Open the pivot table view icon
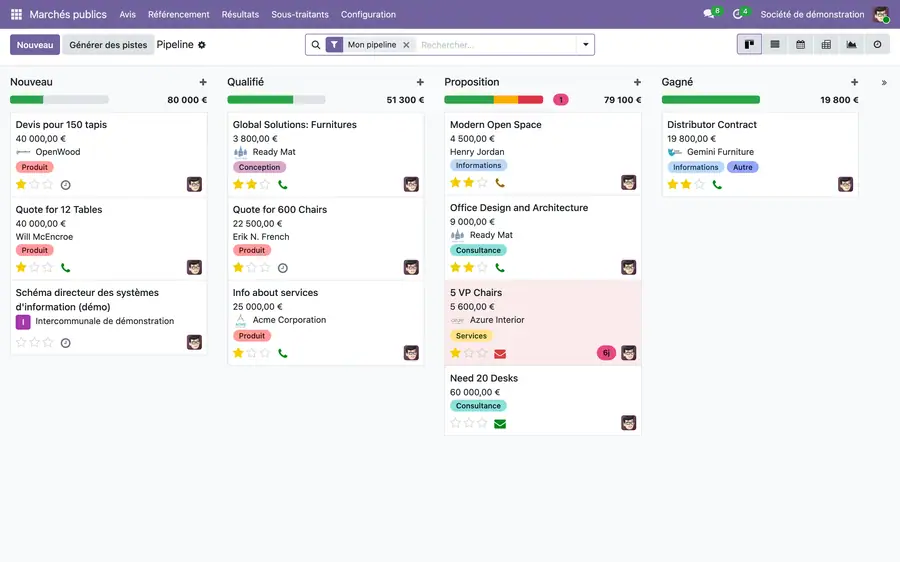Image resolution: width=900 pixels, height=562 pixels. tap(826, 44)
